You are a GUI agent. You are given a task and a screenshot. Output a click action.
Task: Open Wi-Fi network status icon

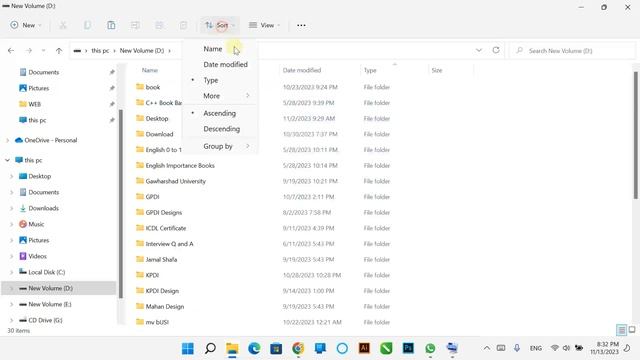tap(554, 348)
